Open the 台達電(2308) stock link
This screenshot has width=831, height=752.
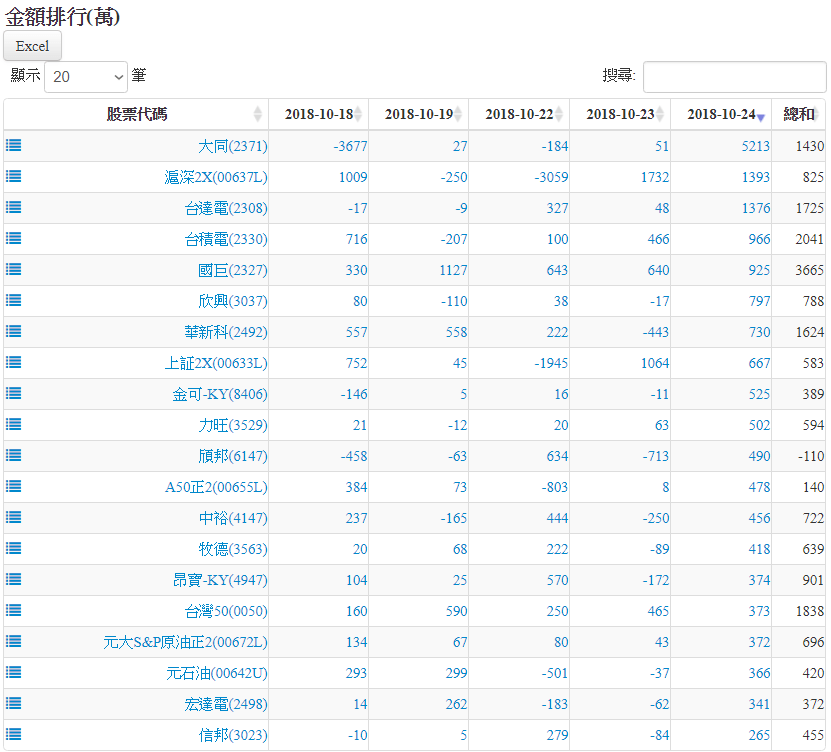[x=226, y=208]
